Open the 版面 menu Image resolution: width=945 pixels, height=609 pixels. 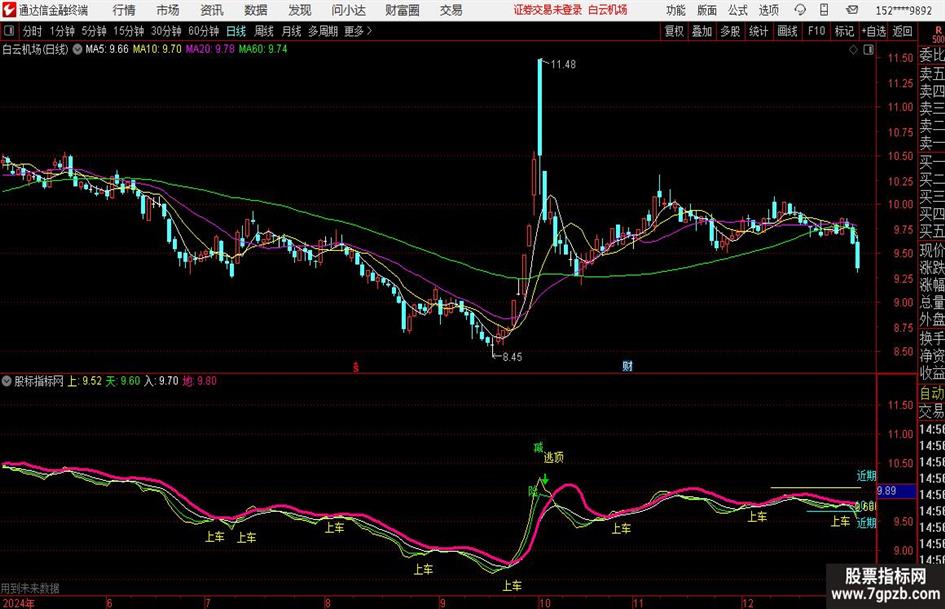pyautogui.click(x=707, y=10)
